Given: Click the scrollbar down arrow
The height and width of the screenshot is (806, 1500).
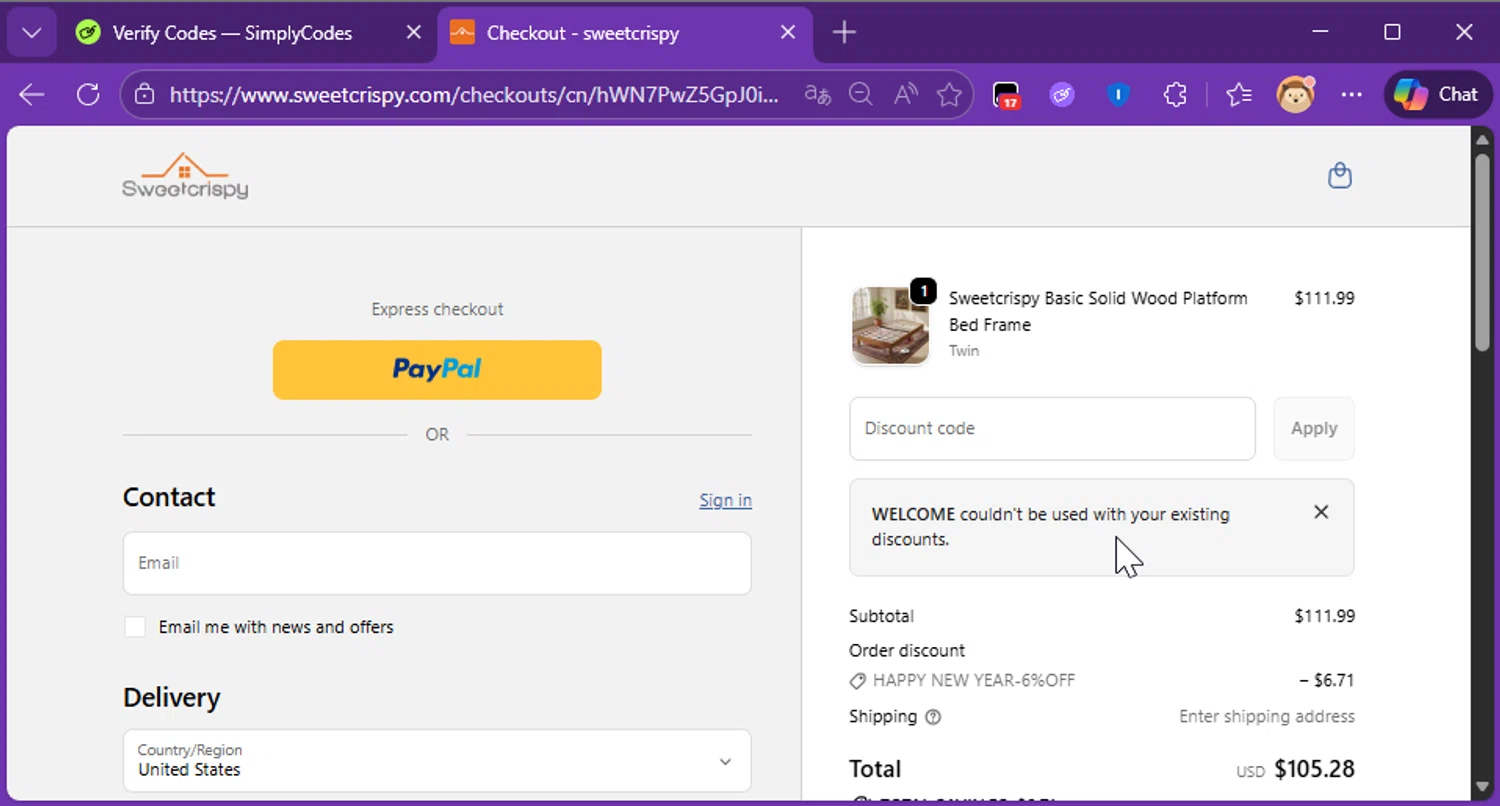Looking at the screenshot, I should click(1483, 788).
